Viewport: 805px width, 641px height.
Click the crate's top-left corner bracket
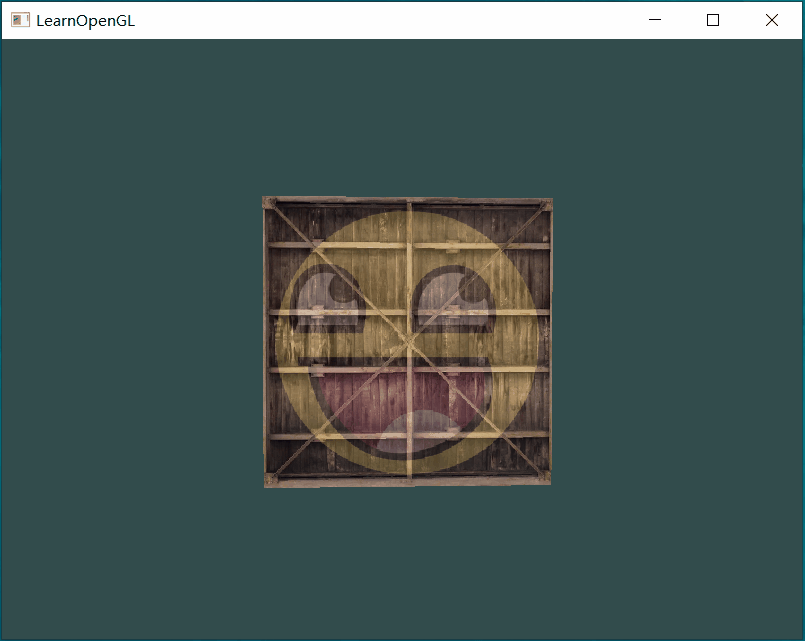(x=270, y=204)
